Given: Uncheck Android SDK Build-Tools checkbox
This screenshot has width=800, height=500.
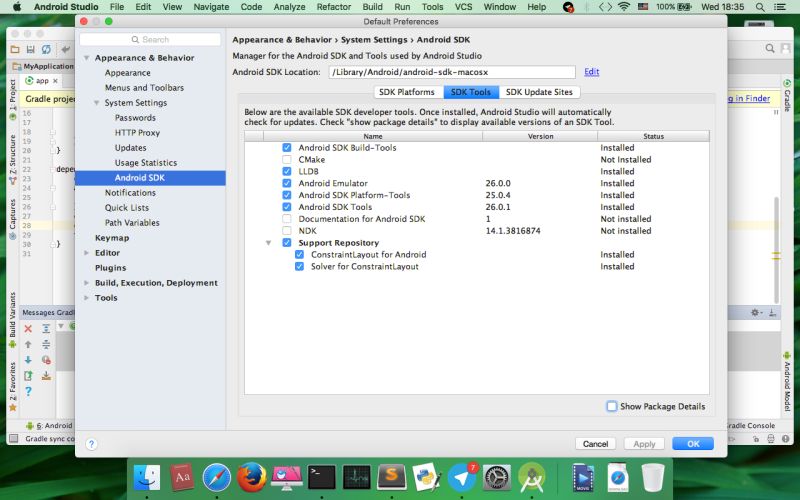Looking at the screenshot, I should (x=287, y=147).
